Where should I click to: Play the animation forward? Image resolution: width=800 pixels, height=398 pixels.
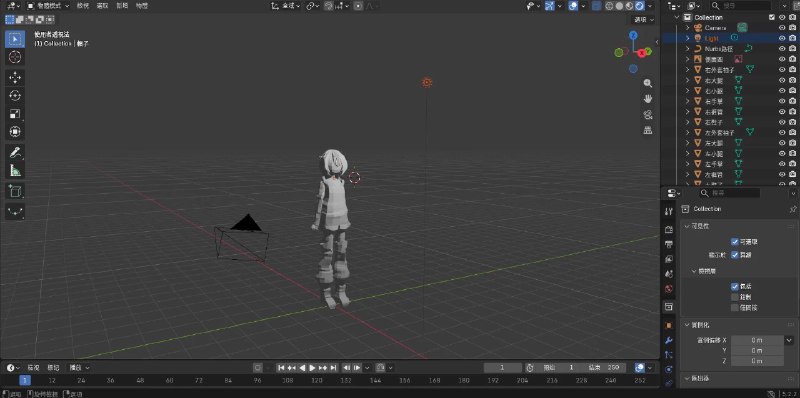tap(312, 367)
